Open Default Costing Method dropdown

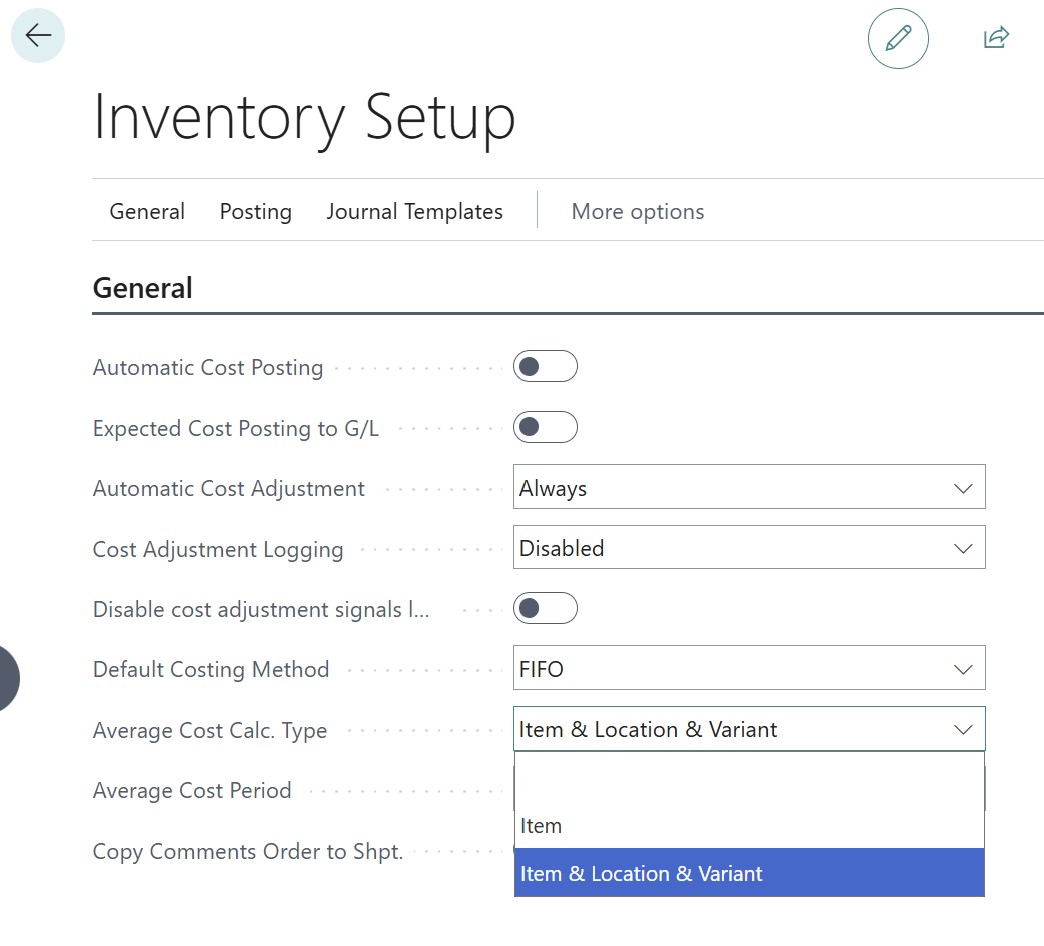coord(748,669)
